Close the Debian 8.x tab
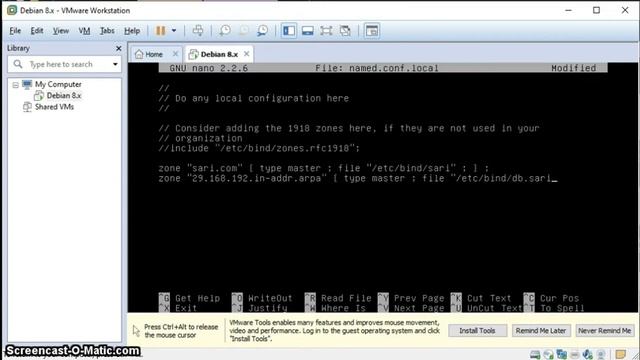640x360 pixels. [247, 54]
